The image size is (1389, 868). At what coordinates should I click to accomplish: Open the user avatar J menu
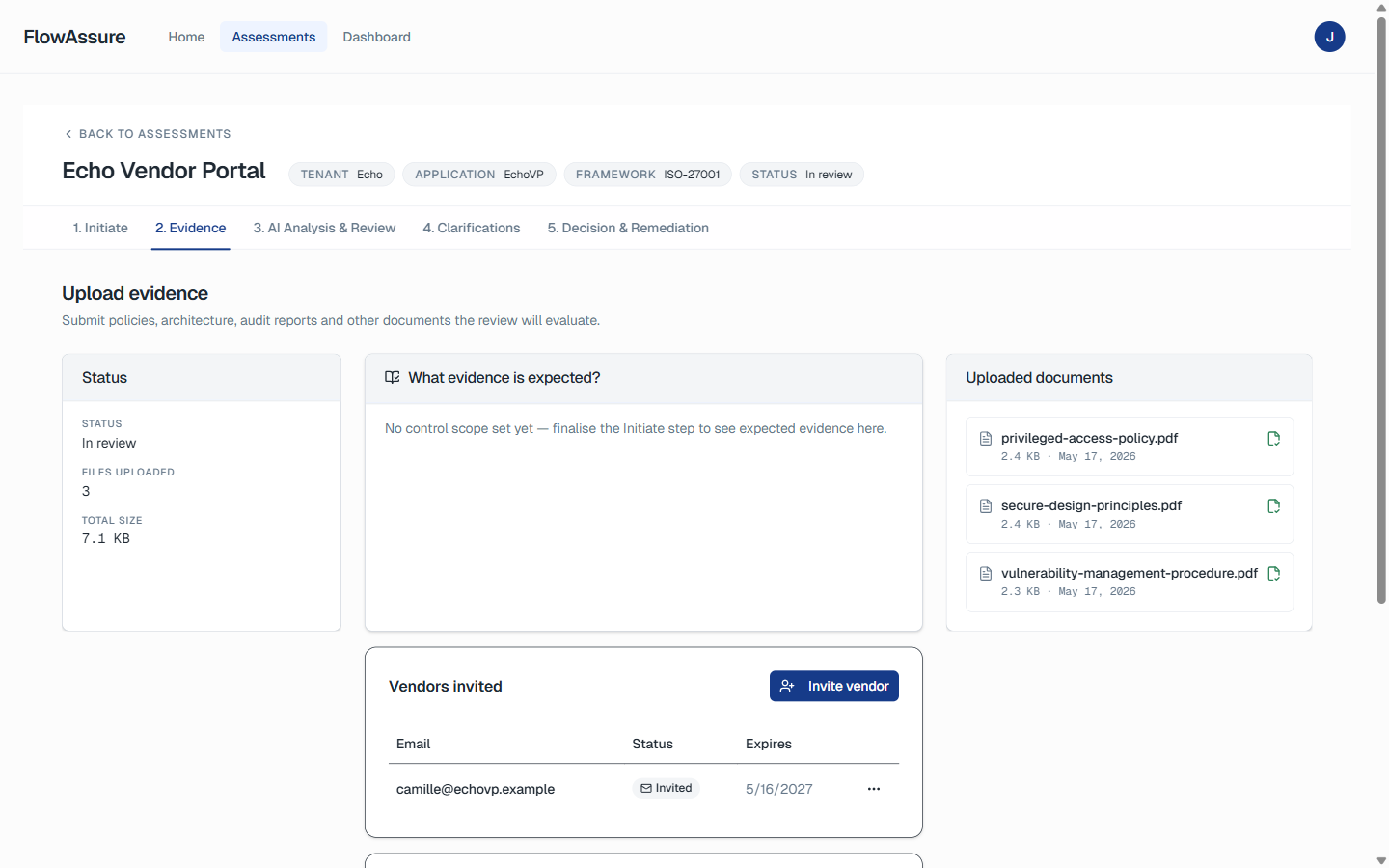click(1329, 37)
